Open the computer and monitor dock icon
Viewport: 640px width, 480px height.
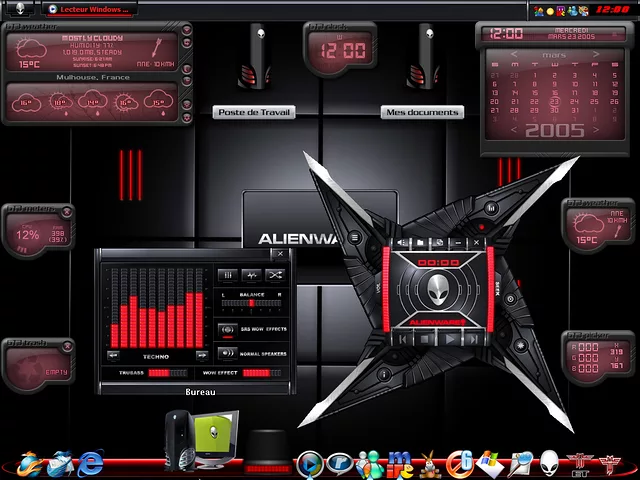coord(201,441)
